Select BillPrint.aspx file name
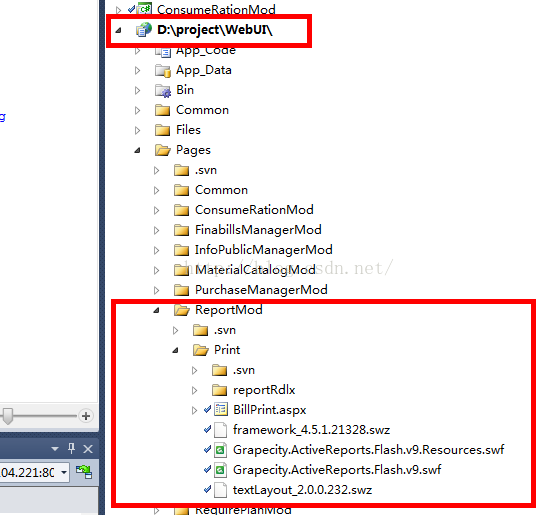The height and width of the screenshot is (515, 558). pos(269,410)
